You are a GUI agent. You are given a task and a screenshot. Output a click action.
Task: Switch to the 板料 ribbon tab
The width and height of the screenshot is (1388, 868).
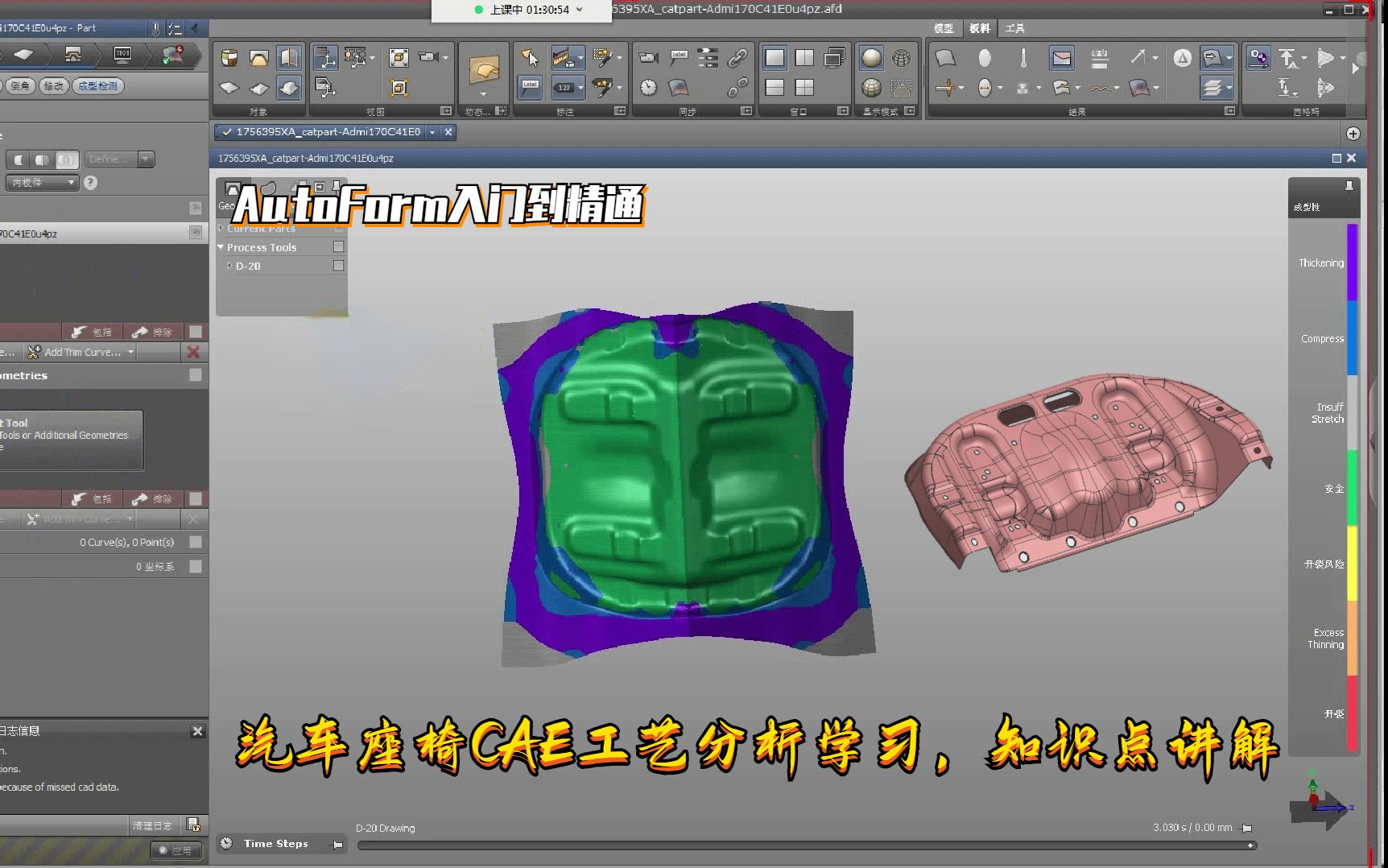(980, 28)
